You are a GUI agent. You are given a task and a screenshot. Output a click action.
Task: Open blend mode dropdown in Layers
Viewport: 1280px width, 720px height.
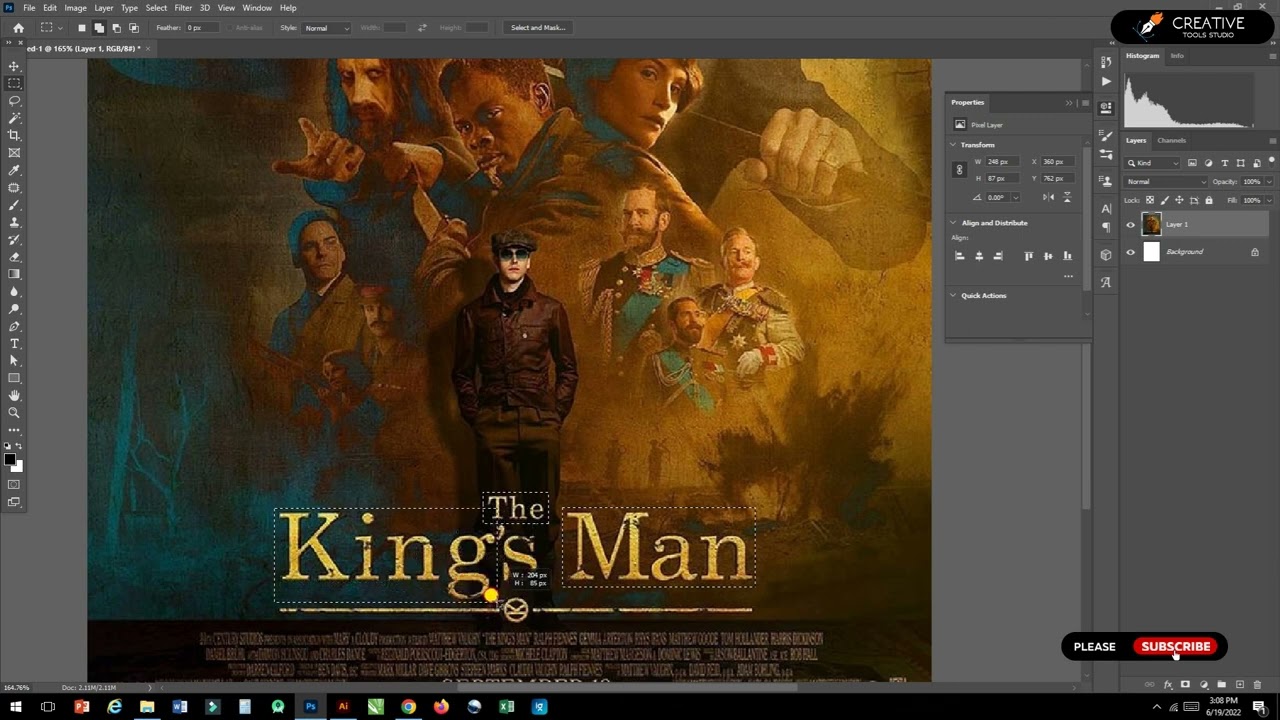click(1166, 182)
